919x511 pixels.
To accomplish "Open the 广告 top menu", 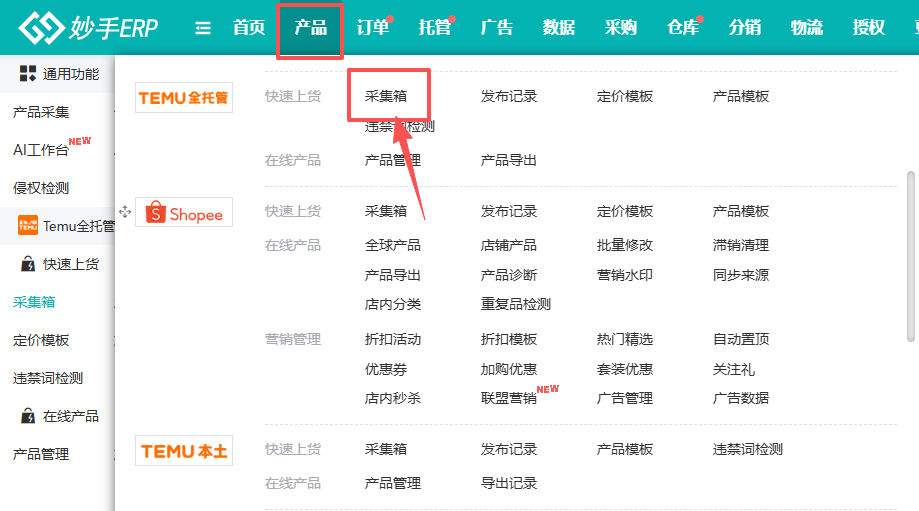I will pyautogui.click(x=497, y=28).
